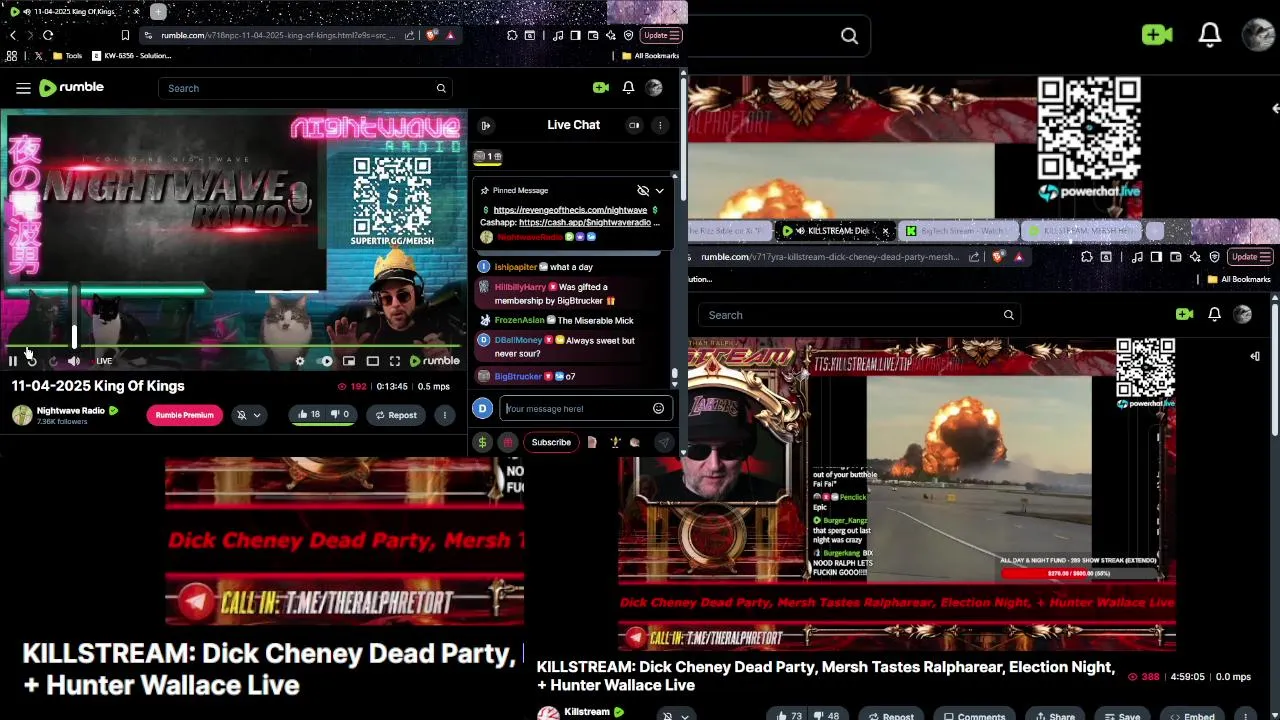Open Brave Leo AI sparkle icon, left window
Screen dimensions: 1280x720
point(611,35)
